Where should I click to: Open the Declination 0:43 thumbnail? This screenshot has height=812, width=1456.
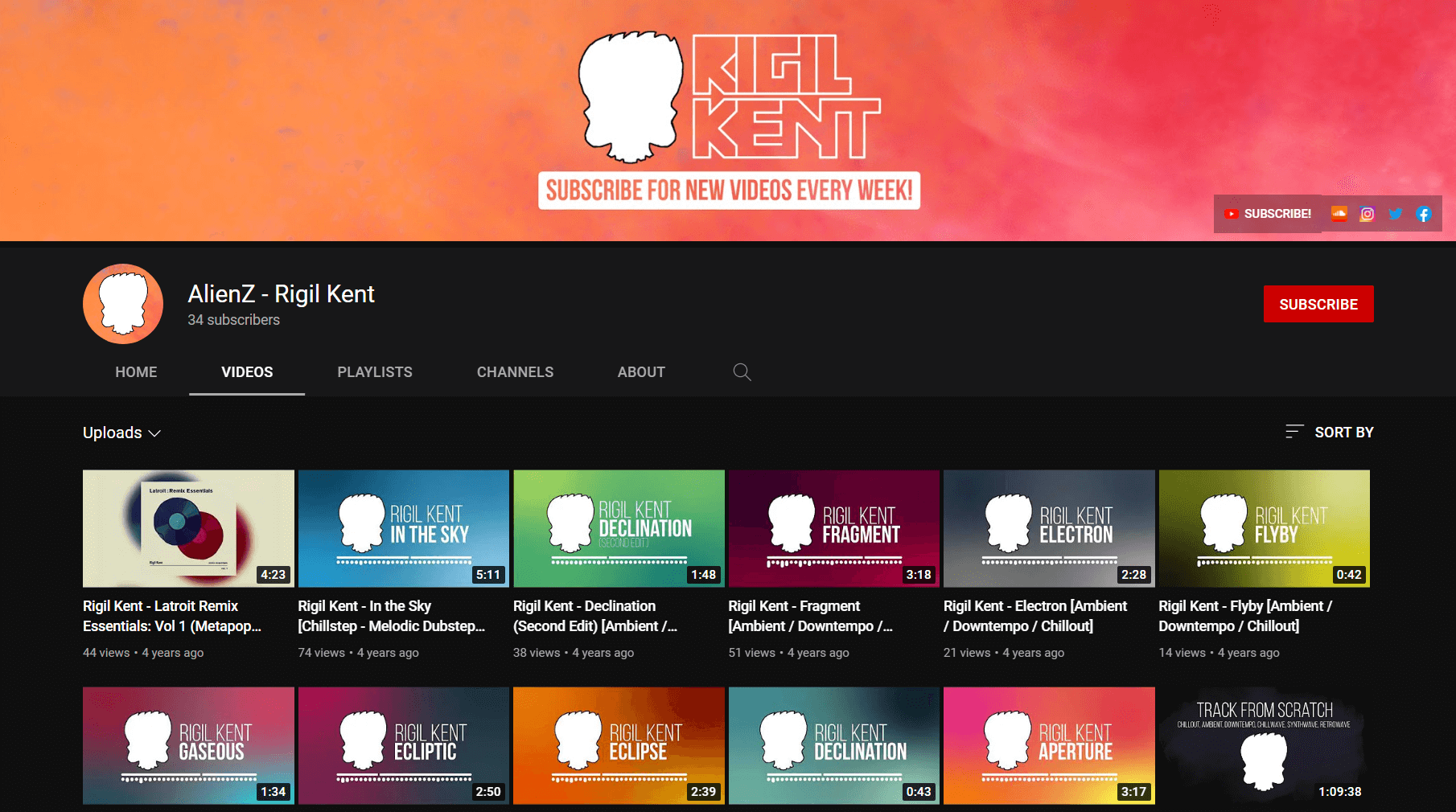click(x=834, y=745)
